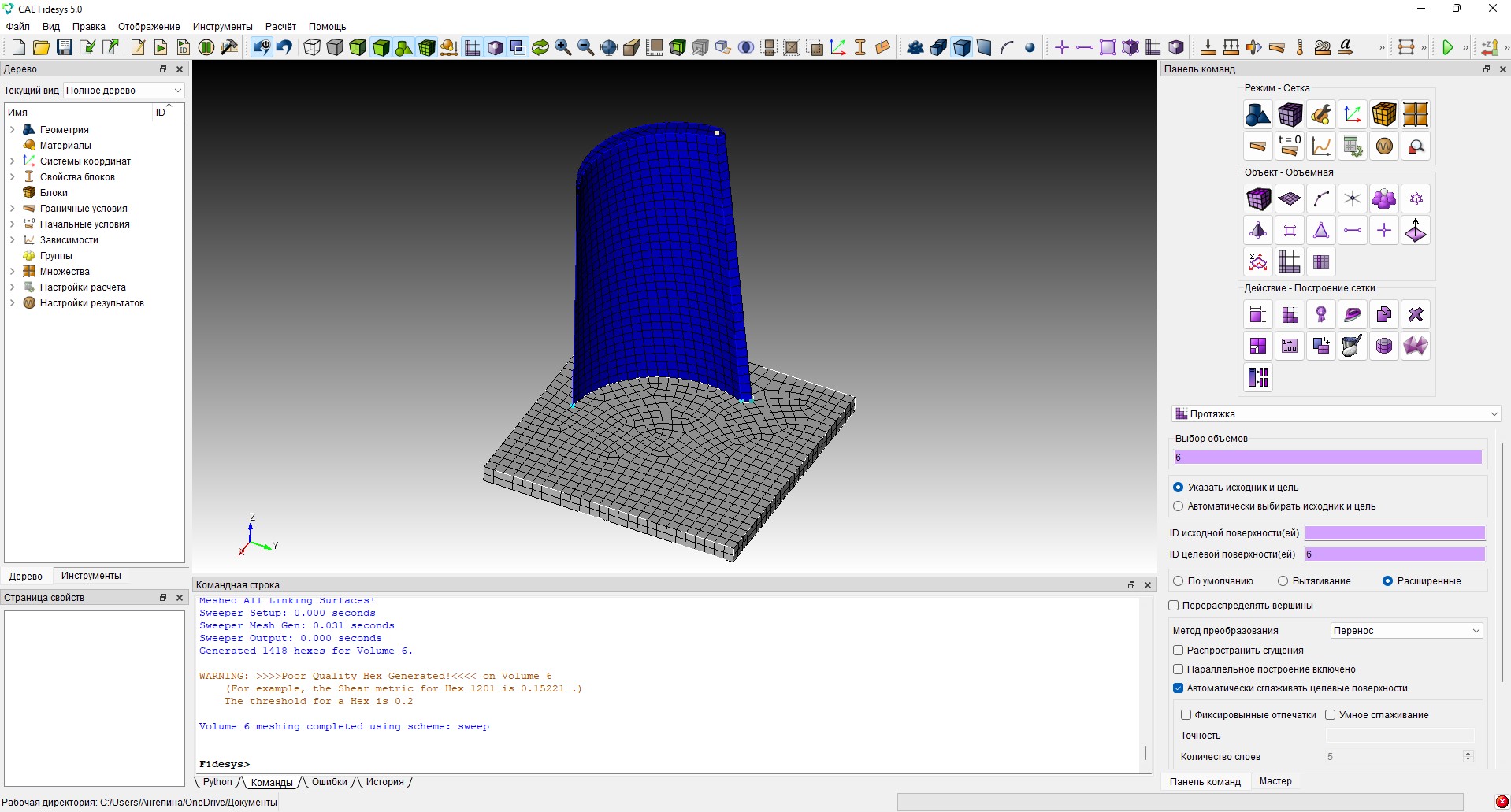Select 'Автоматически выбирать исходник и цель' option

(x=1179, y=506)
